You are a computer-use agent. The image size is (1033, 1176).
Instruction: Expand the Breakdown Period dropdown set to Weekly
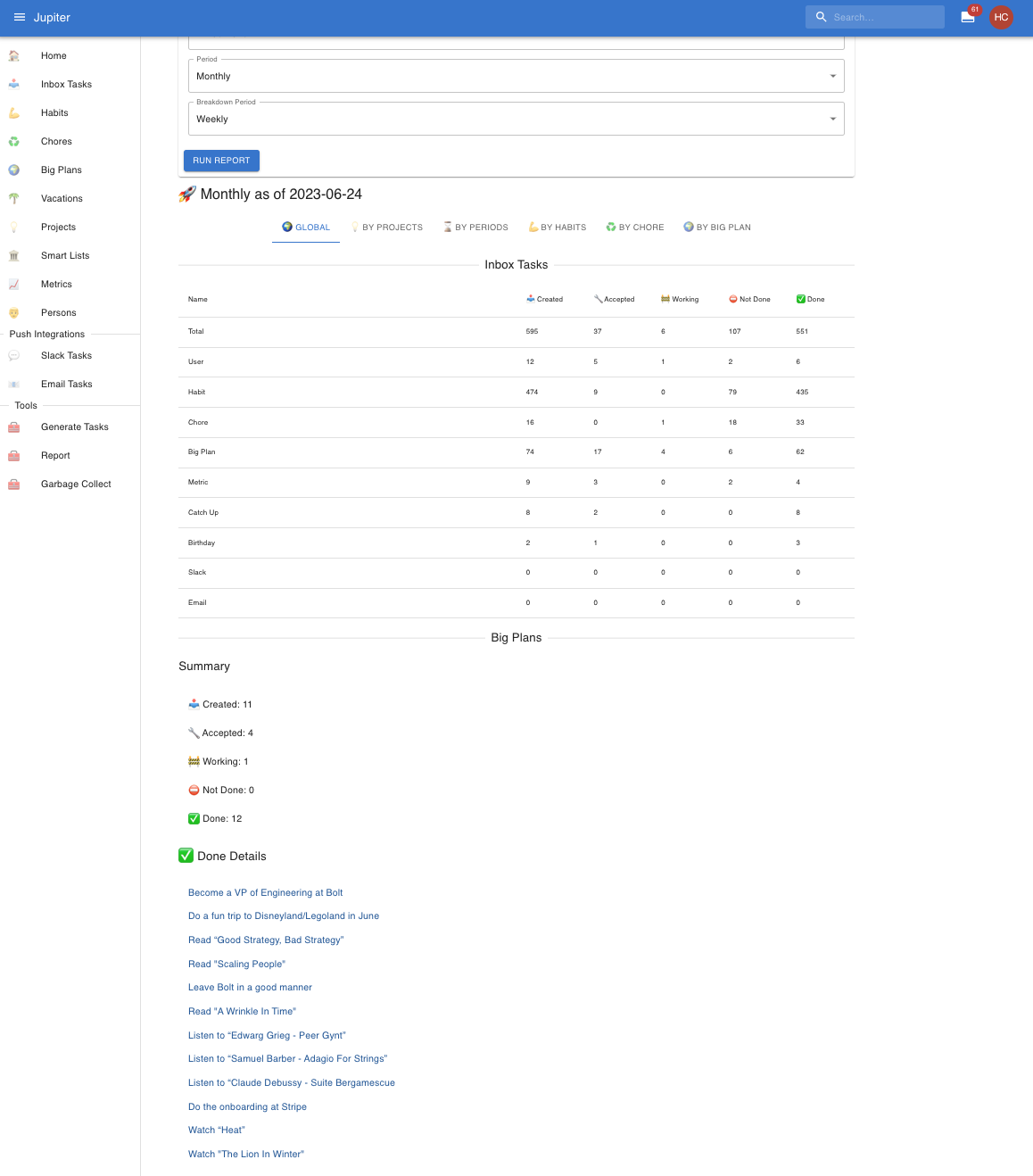[516, 120]
